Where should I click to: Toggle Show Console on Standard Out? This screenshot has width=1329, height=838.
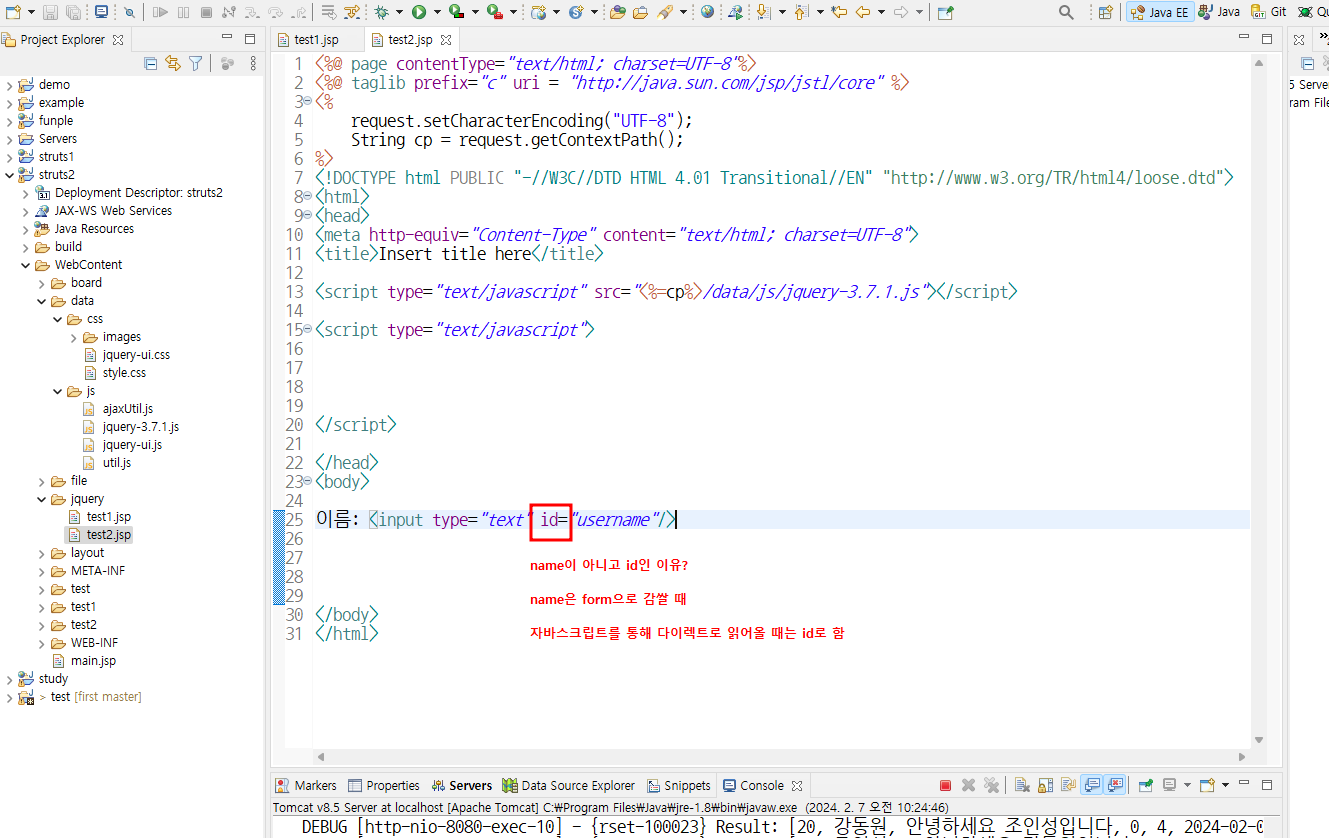1092,786
